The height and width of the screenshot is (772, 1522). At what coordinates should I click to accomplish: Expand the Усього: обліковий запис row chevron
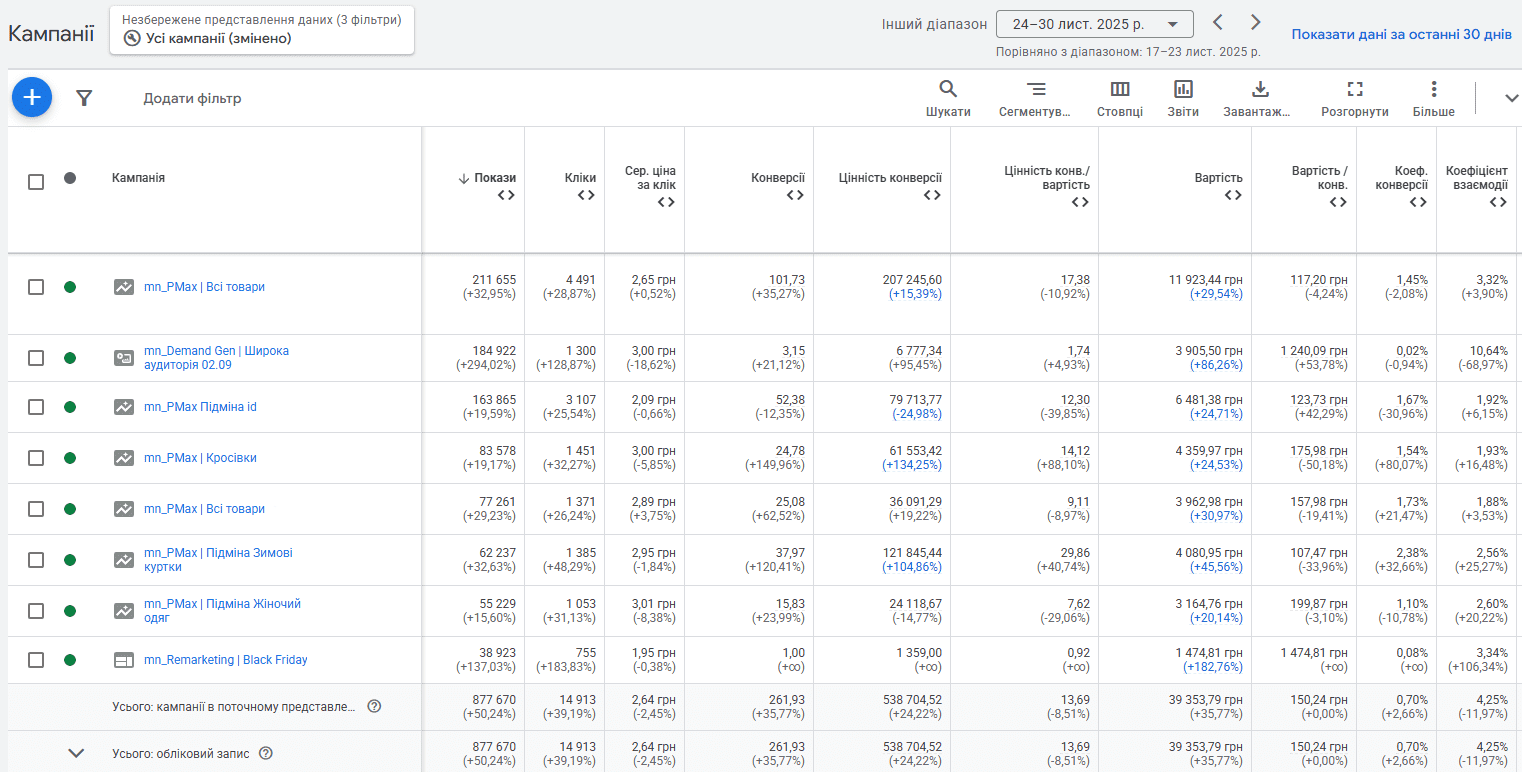click(76, 753)
